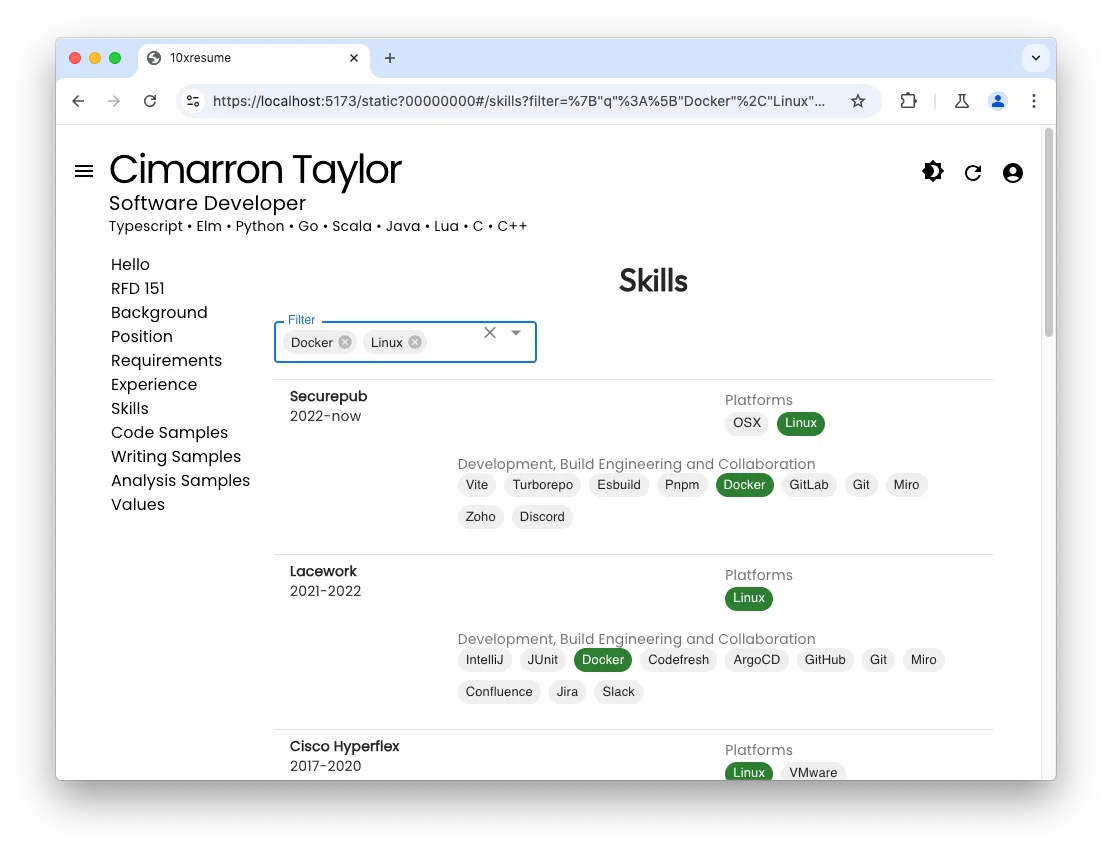Click the Chrome experiments flask icon
The image size is (1112, 854).
pos(961,101)
